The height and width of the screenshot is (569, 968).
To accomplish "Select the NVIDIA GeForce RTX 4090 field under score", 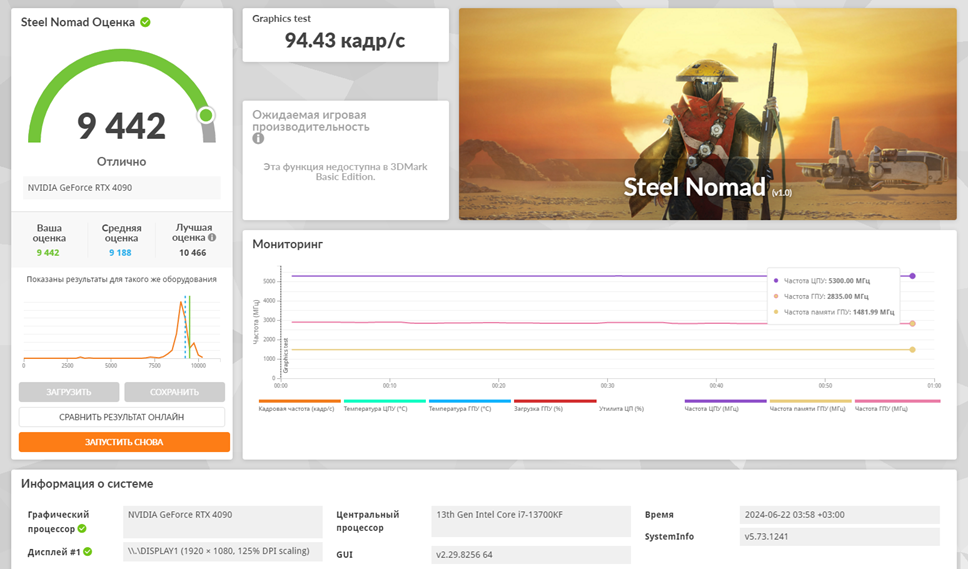I will point(122,188).
